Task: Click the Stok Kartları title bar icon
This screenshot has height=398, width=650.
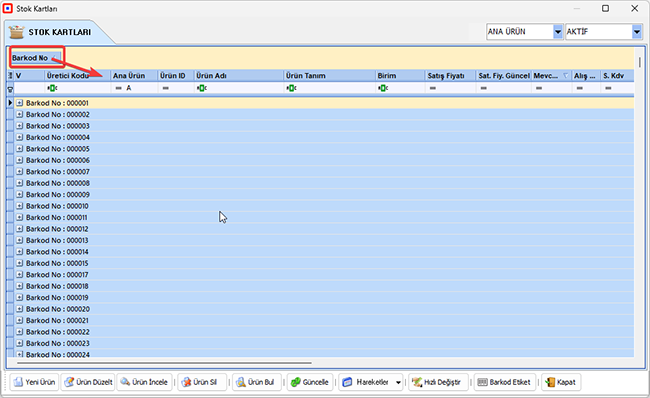Action: click(7, 8)
